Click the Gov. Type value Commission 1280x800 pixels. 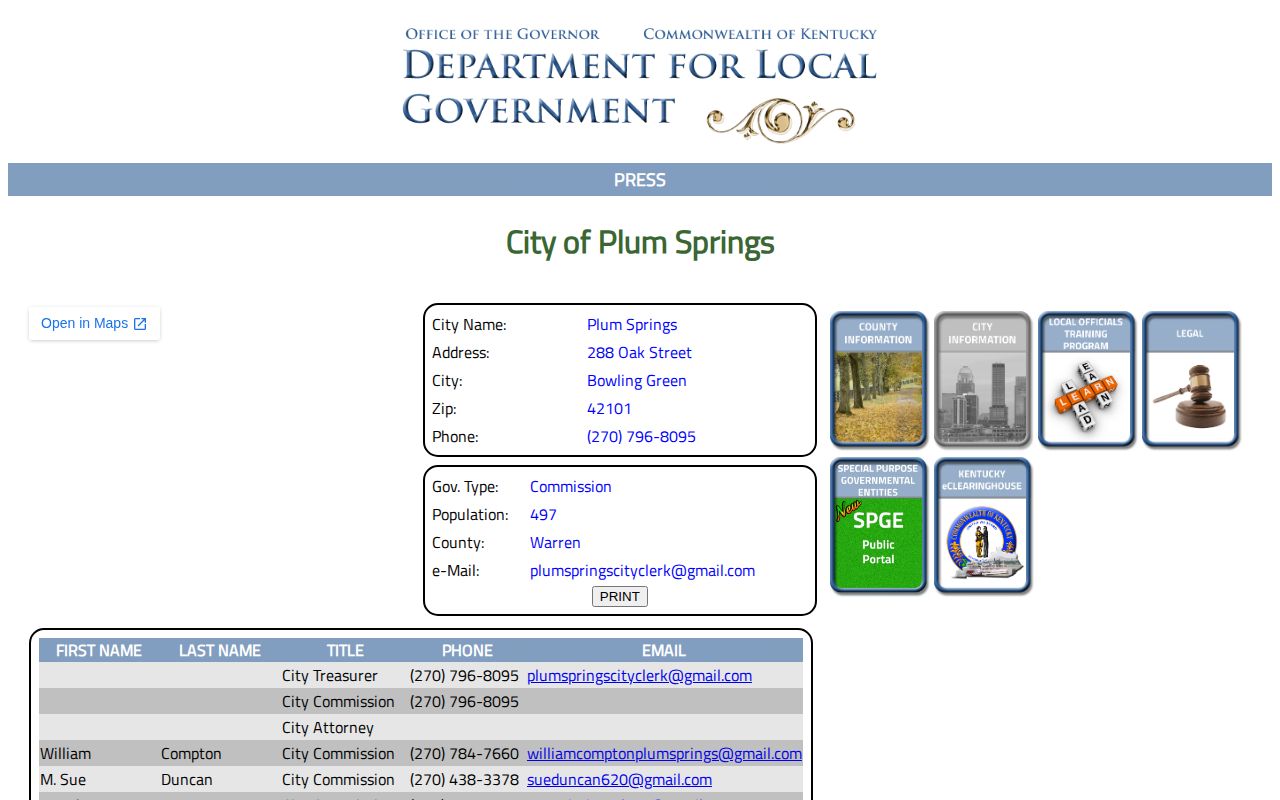point(570,487)
